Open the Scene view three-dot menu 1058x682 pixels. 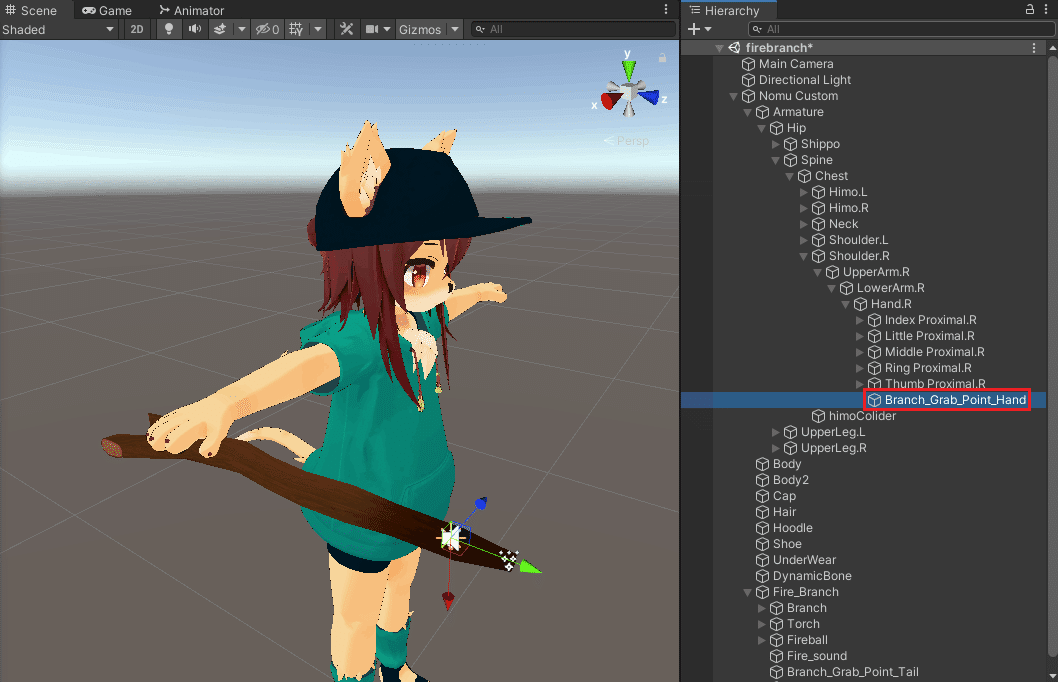tap(666, 9)
